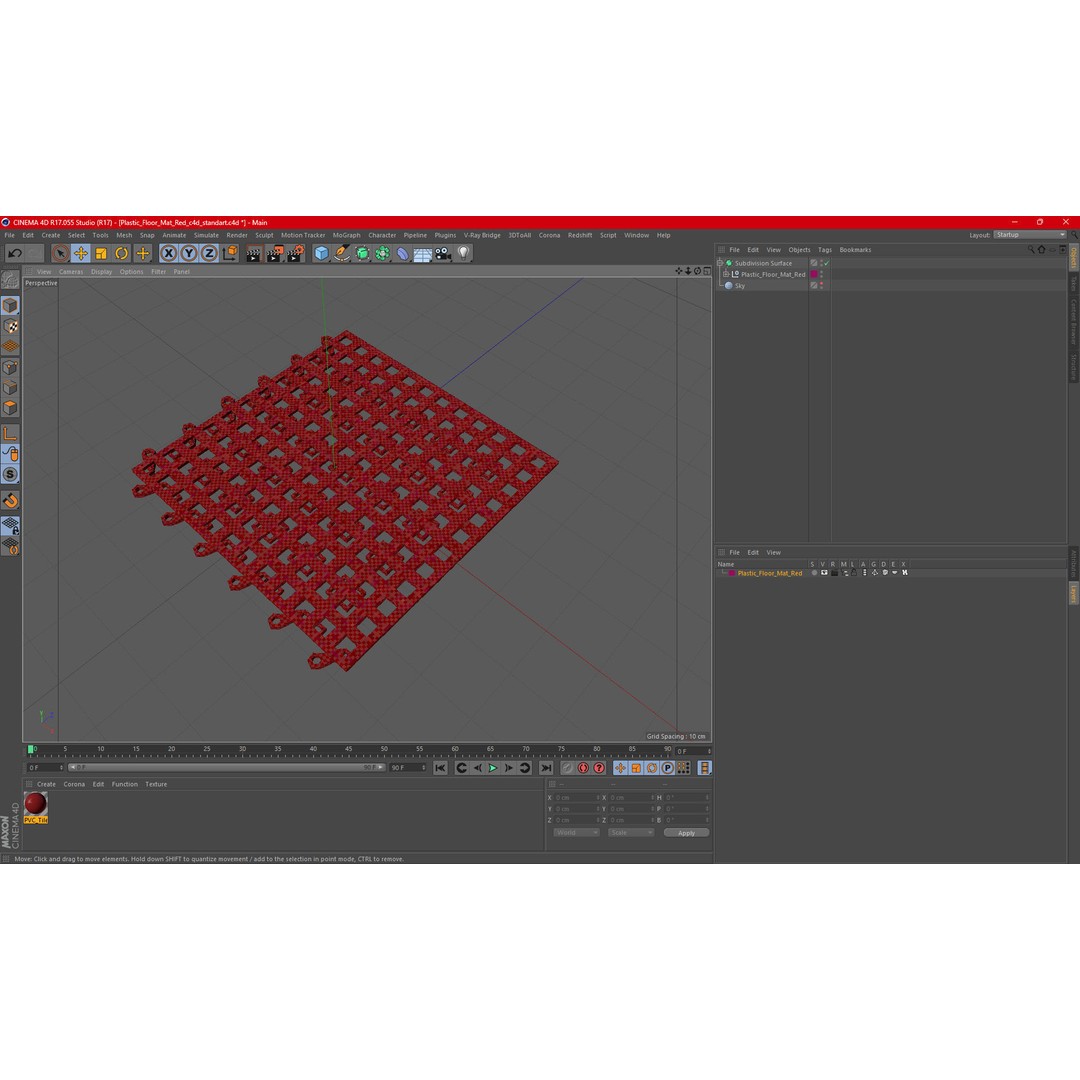Toggle Position keyframe recording in timeline bar
This screenshot has width=1080, height=1080.
point(620,767)
